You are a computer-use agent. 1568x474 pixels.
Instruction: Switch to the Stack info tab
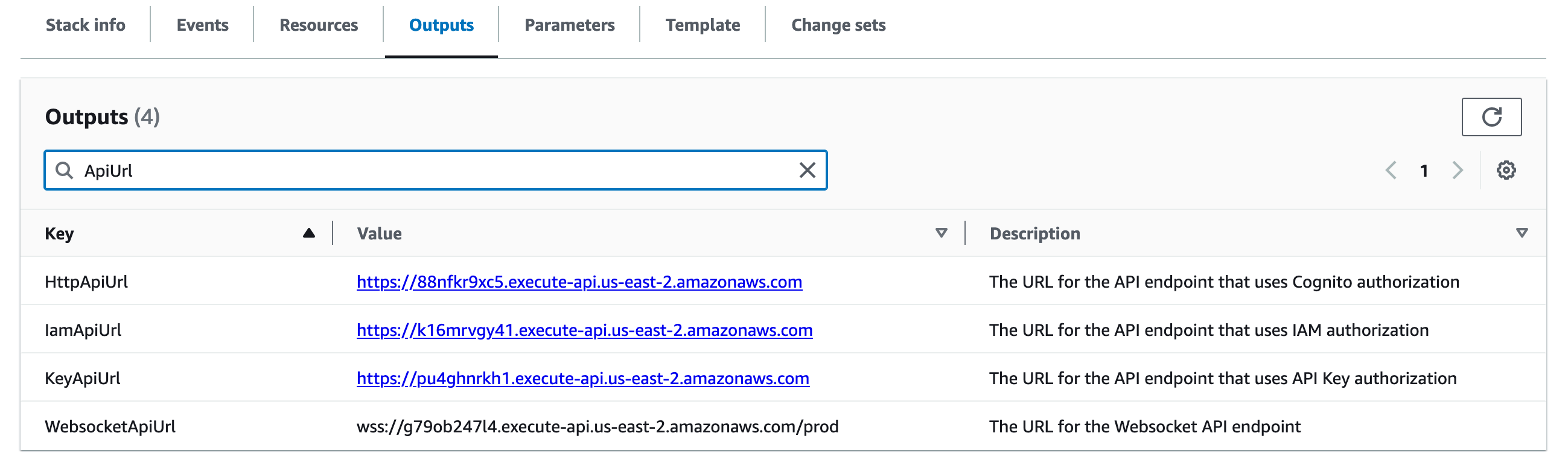tap(85, 25)
